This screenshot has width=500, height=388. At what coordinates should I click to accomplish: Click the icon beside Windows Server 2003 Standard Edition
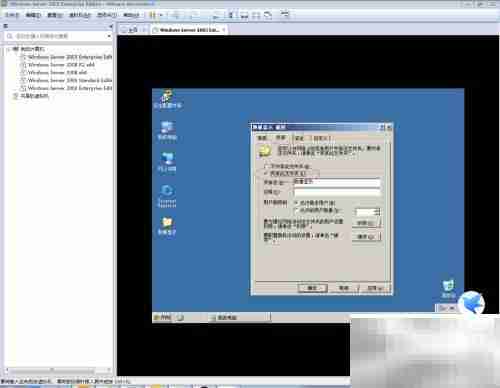[x=23, y=80]
